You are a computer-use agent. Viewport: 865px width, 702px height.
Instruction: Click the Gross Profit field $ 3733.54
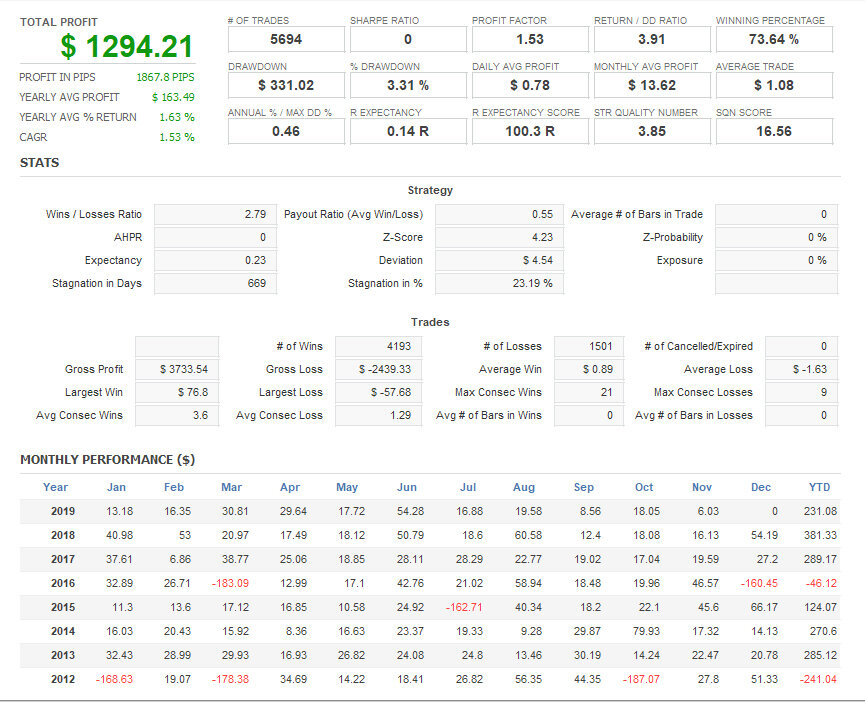click(x=177, y=369)
